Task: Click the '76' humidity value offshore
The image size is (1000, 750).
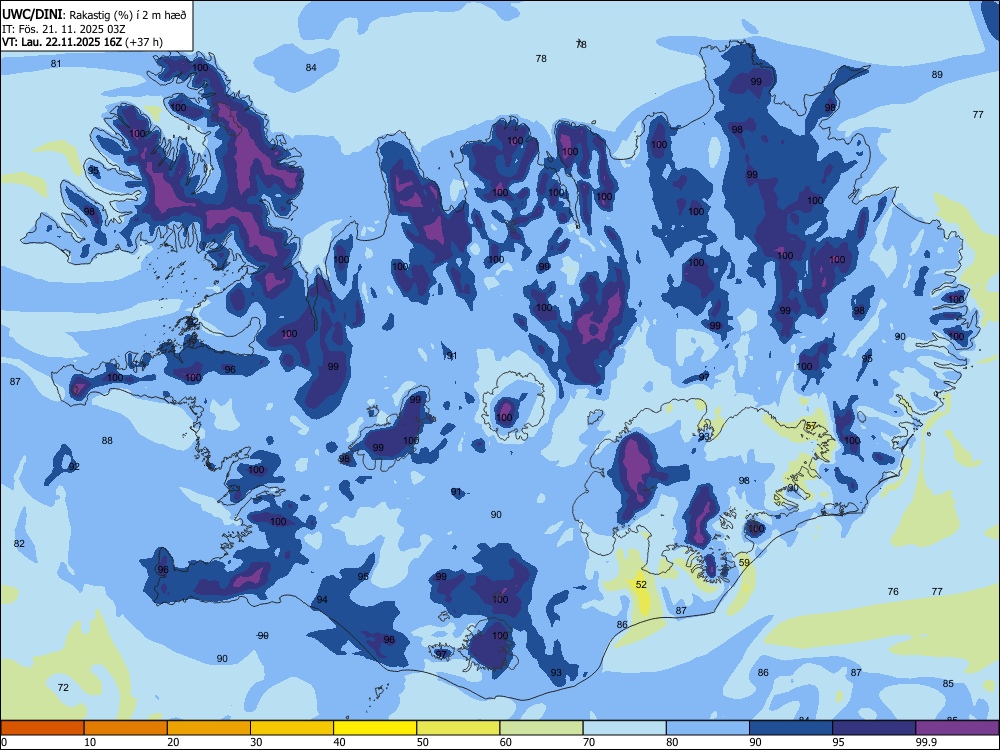Action: [x=893, y=592]
